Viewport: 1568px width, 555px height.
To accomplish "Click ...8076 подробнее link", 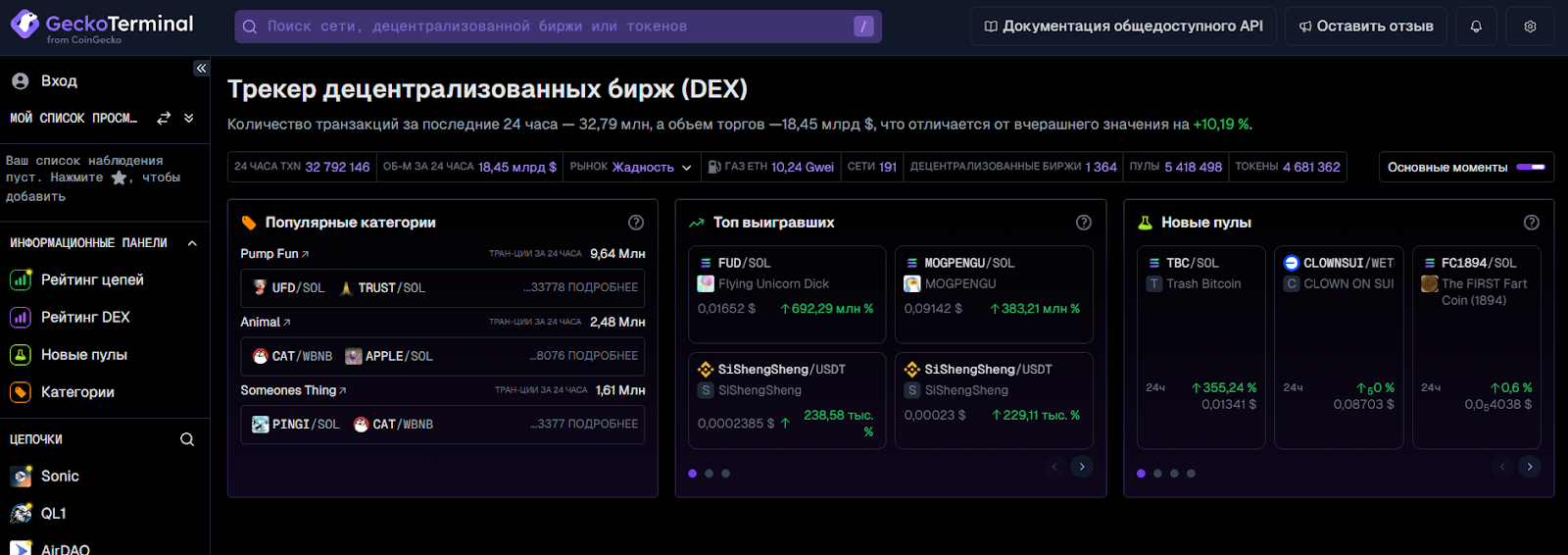I will [x=584, y=356].
